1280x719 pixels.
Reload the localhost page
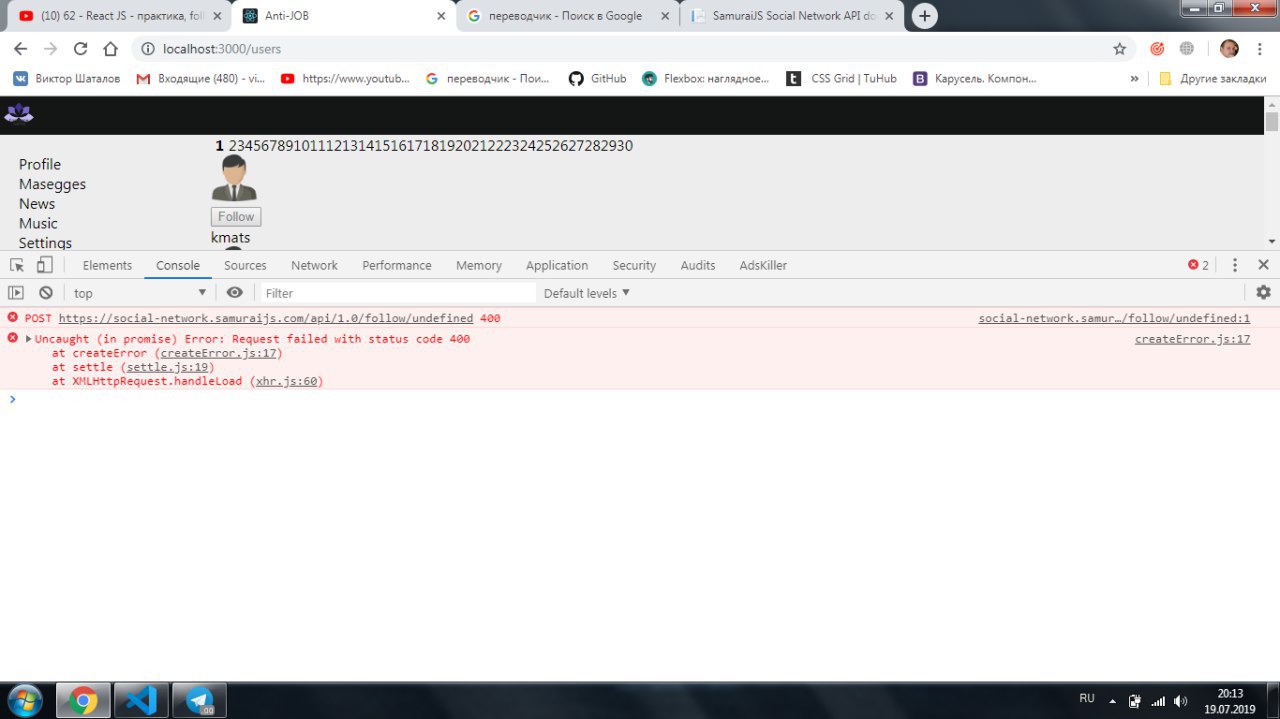(80, 49)
